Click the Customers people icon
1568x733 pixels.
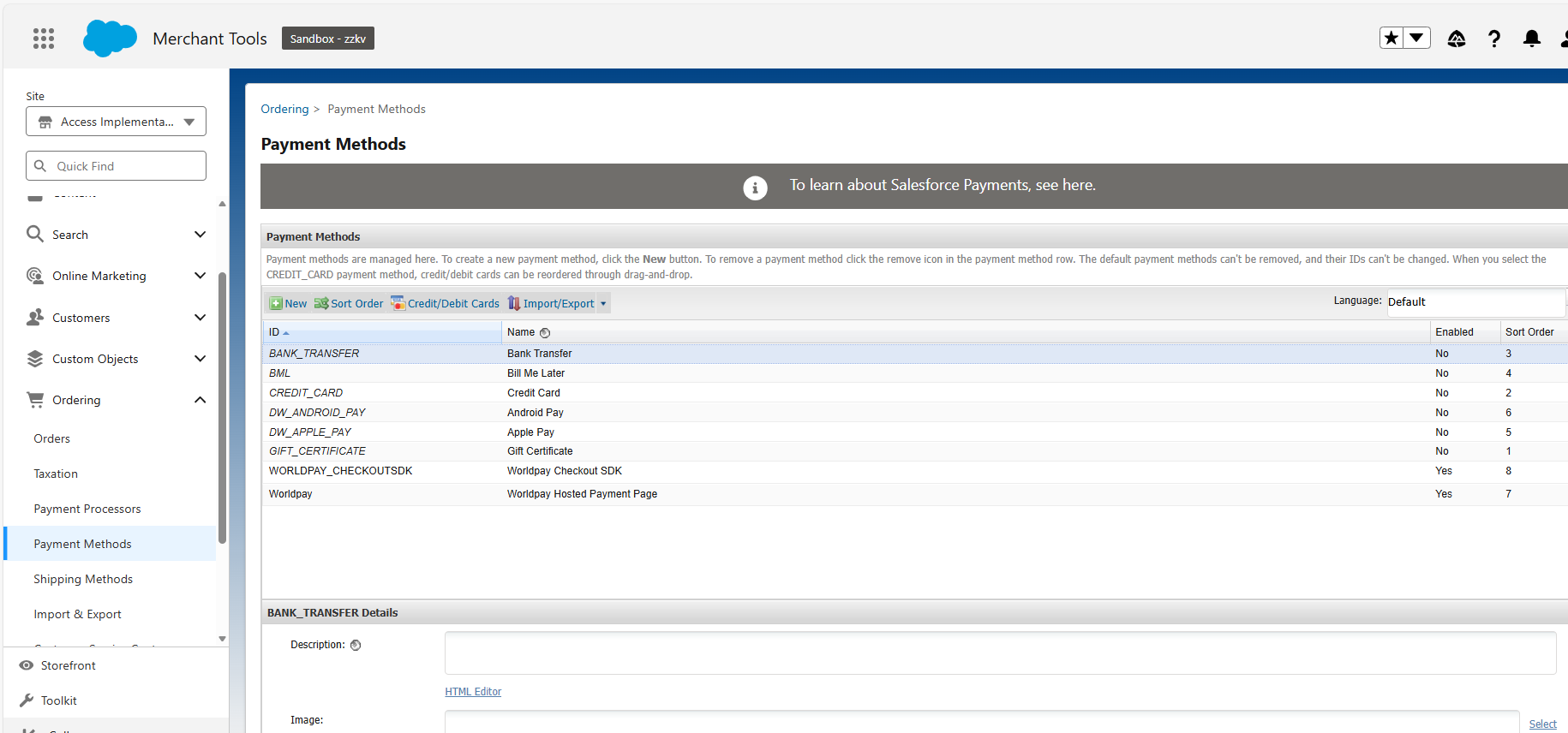(34, 317)
